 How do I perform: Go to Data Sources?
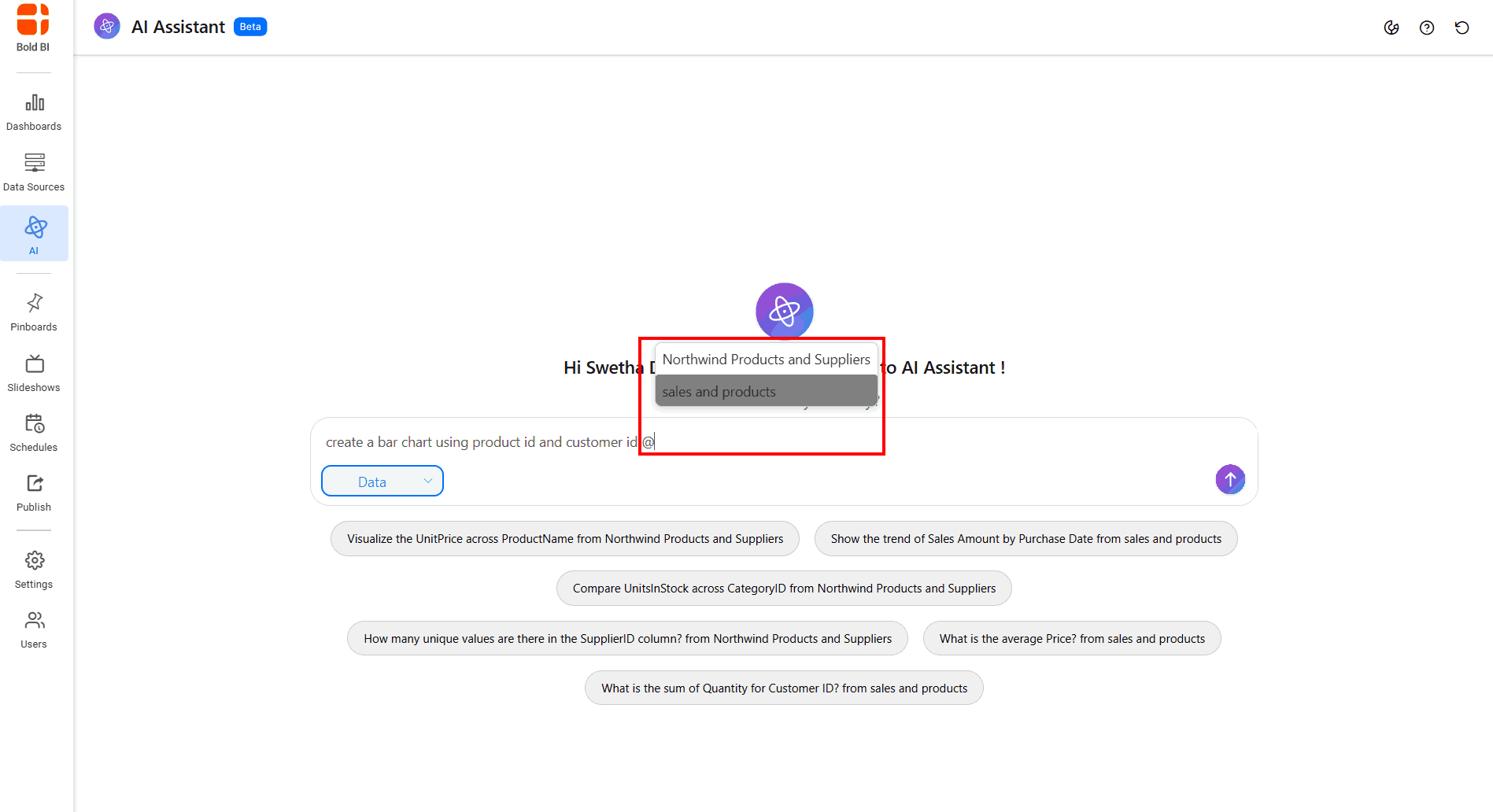click(34, 173)
